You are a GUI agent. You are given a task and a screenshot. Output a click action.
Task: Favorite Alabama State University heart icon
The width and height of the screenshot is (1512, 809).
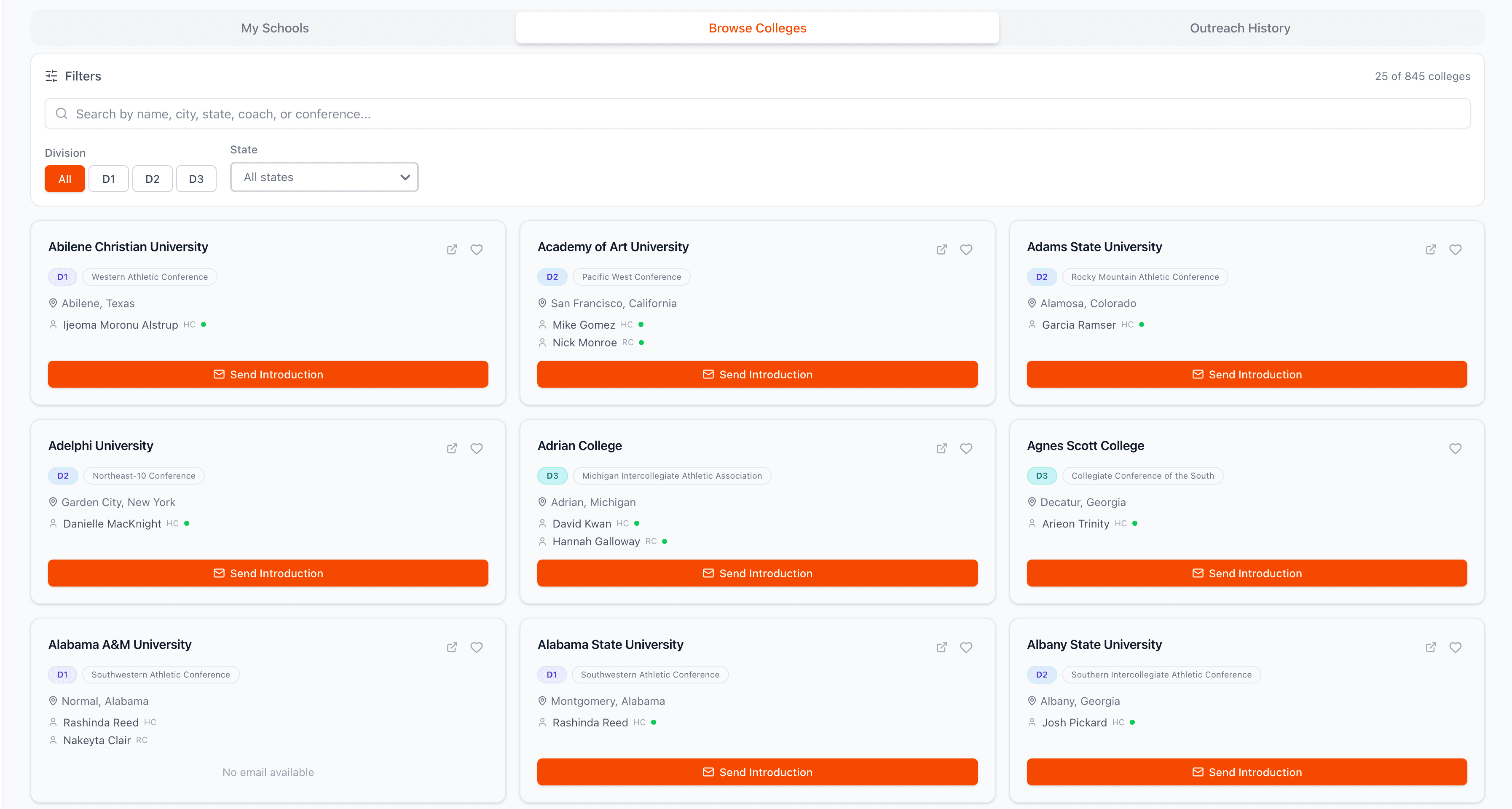tap(966, 648)
